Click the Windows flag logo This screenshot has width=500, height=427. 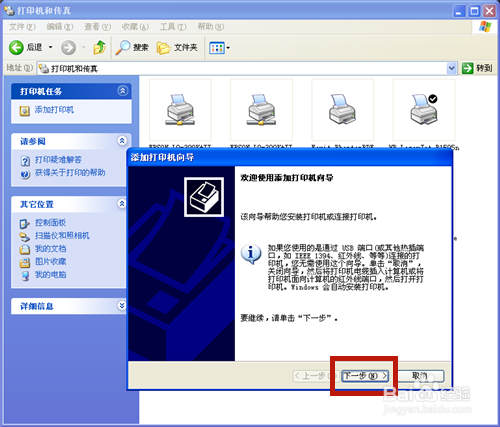coord(485,27)
